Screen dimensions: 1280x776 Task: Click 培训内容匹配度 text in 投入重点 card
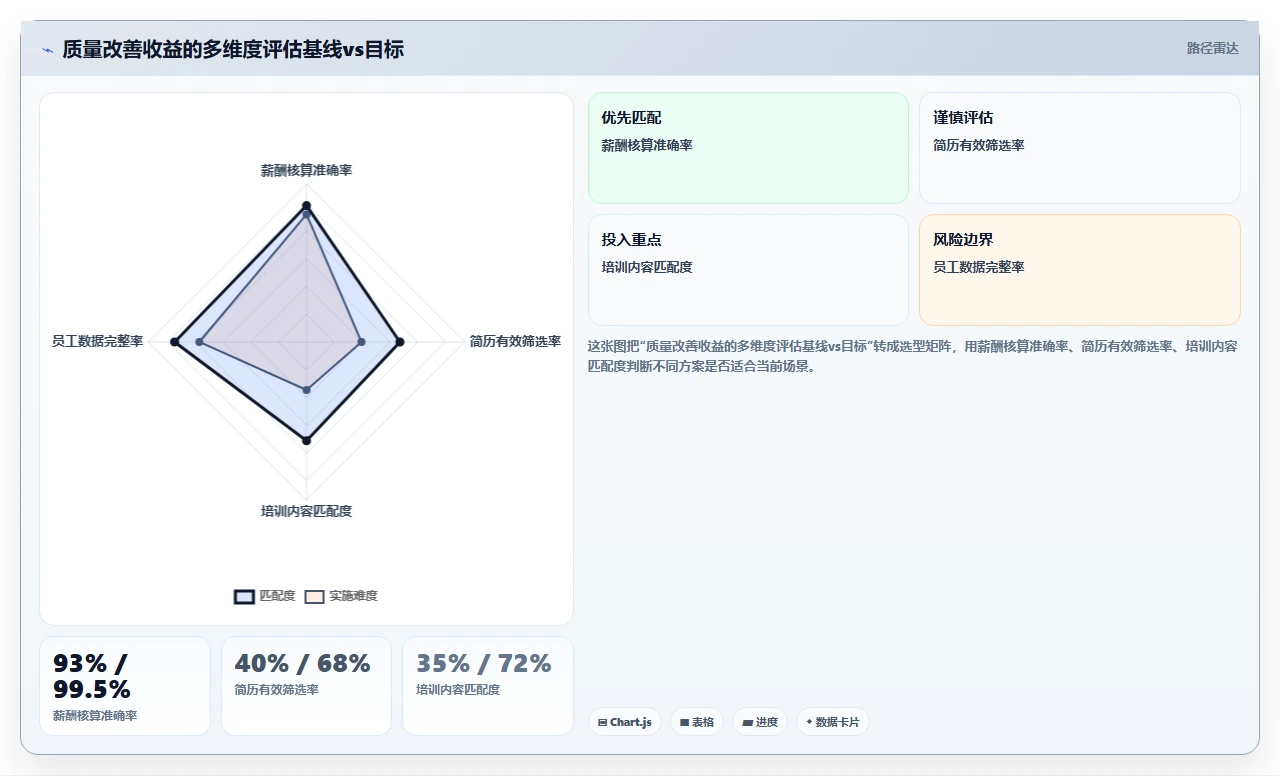(x=647, y=267)
